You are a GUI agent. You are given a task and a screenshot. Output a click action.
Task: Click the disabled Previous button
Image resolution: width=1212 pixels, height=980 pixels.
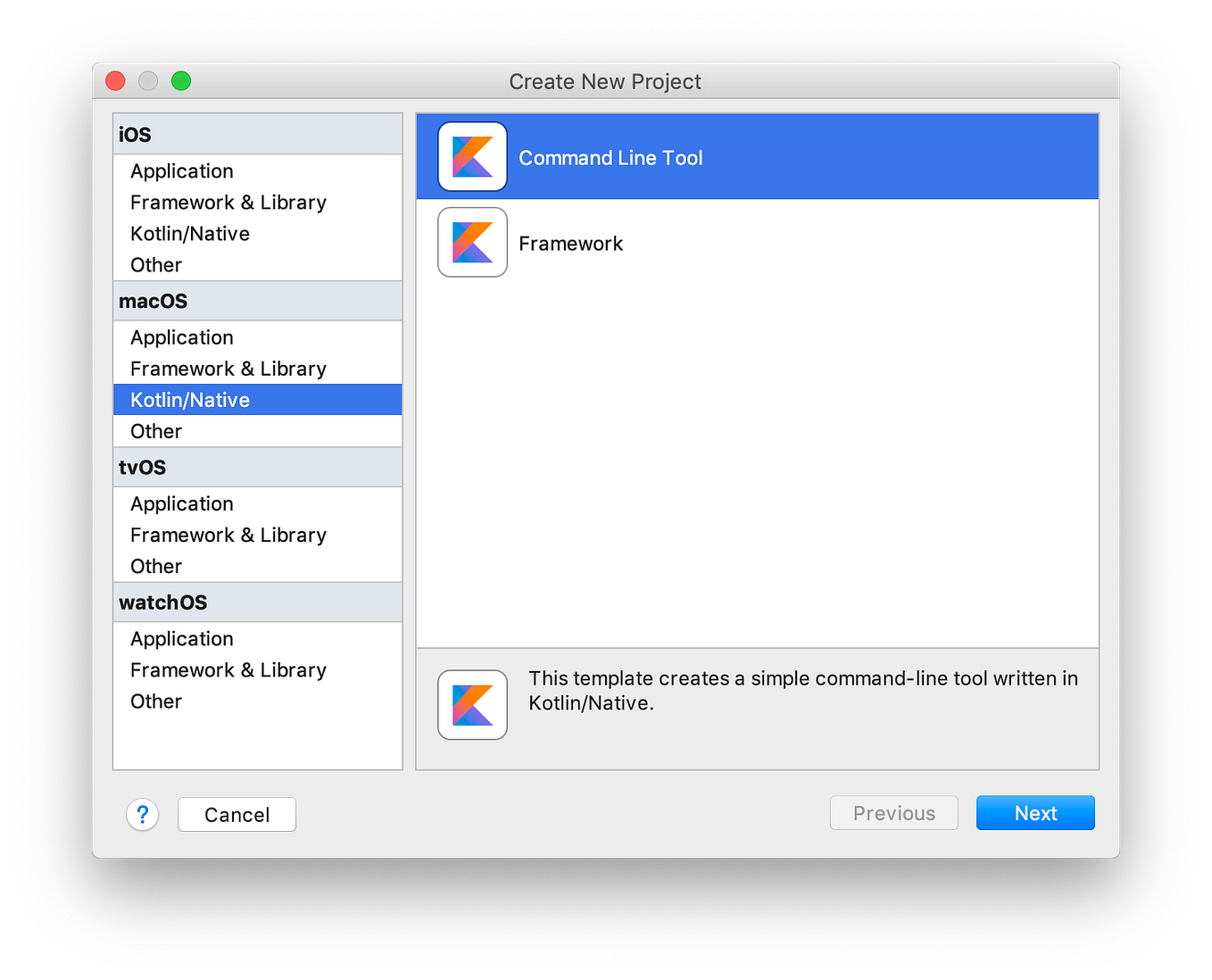click(x=893, y=812)
